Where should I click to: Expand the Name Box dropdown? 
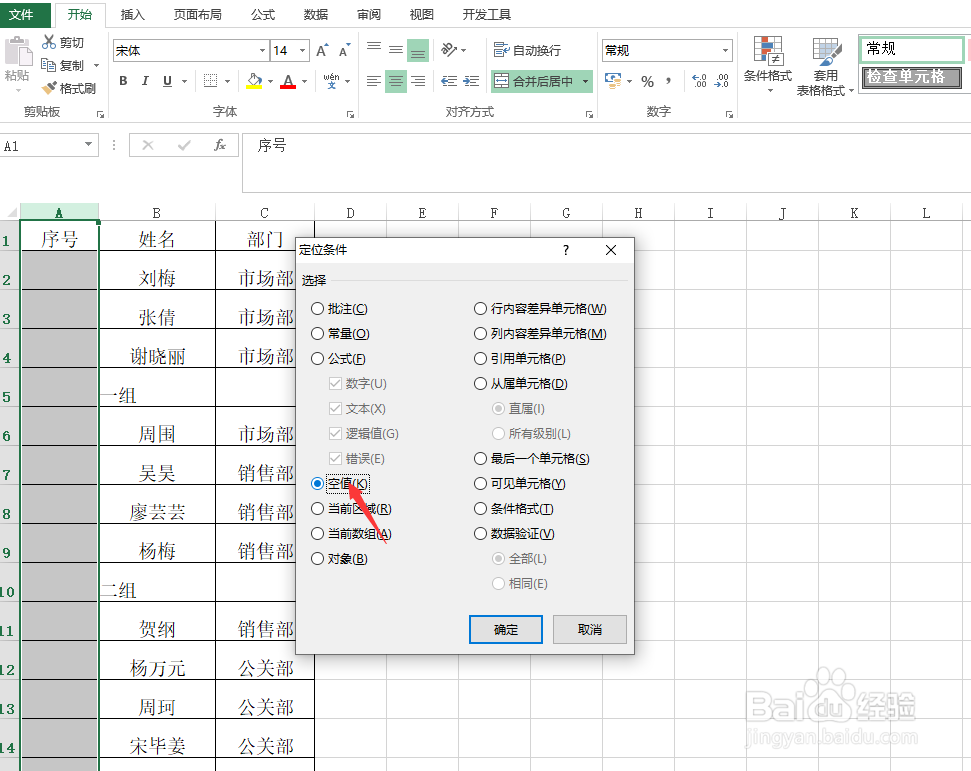[x=89, y=145]
